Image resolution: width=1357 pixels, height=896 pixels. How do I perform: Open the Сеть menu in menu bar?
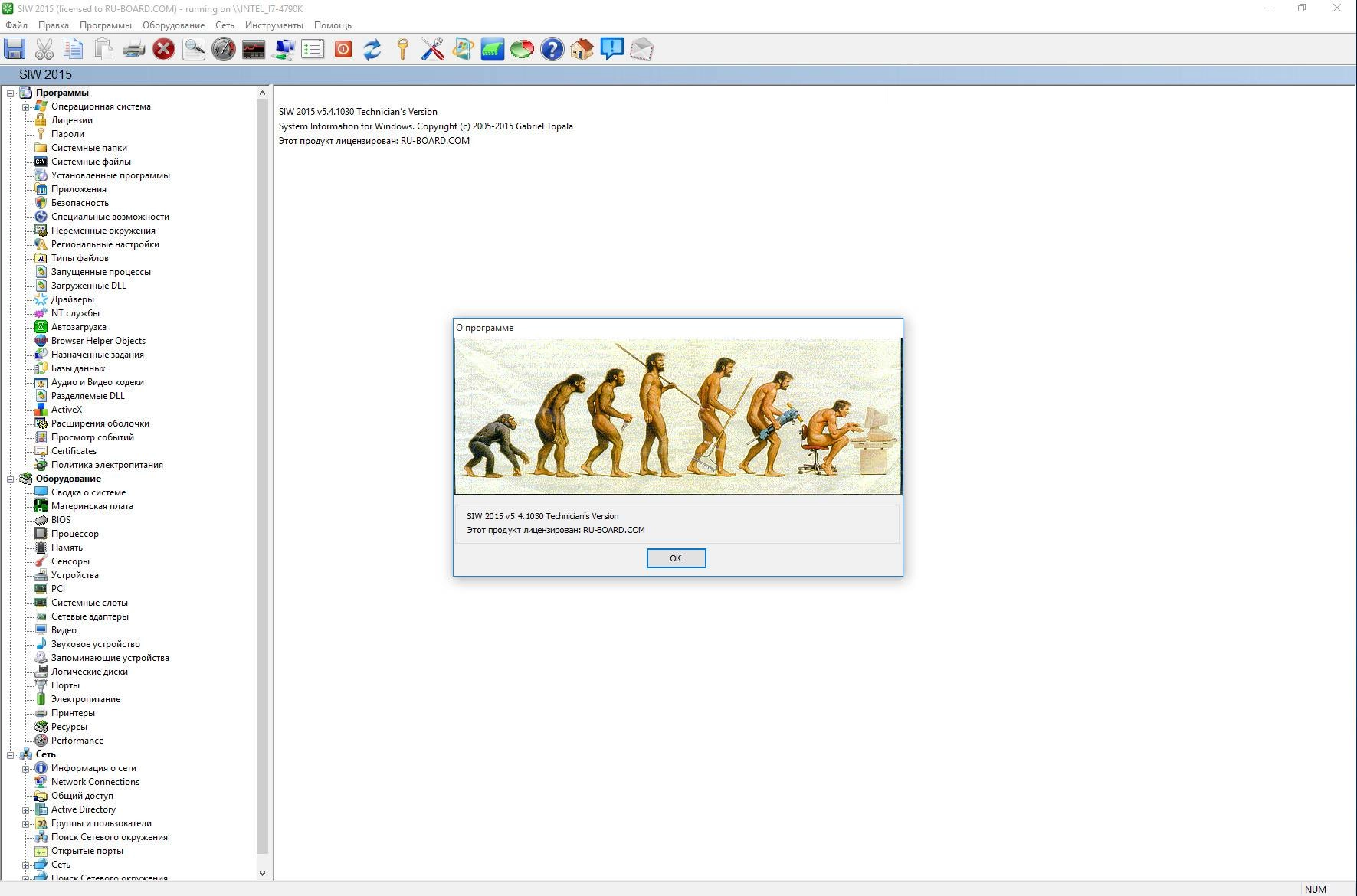(225, 25)
